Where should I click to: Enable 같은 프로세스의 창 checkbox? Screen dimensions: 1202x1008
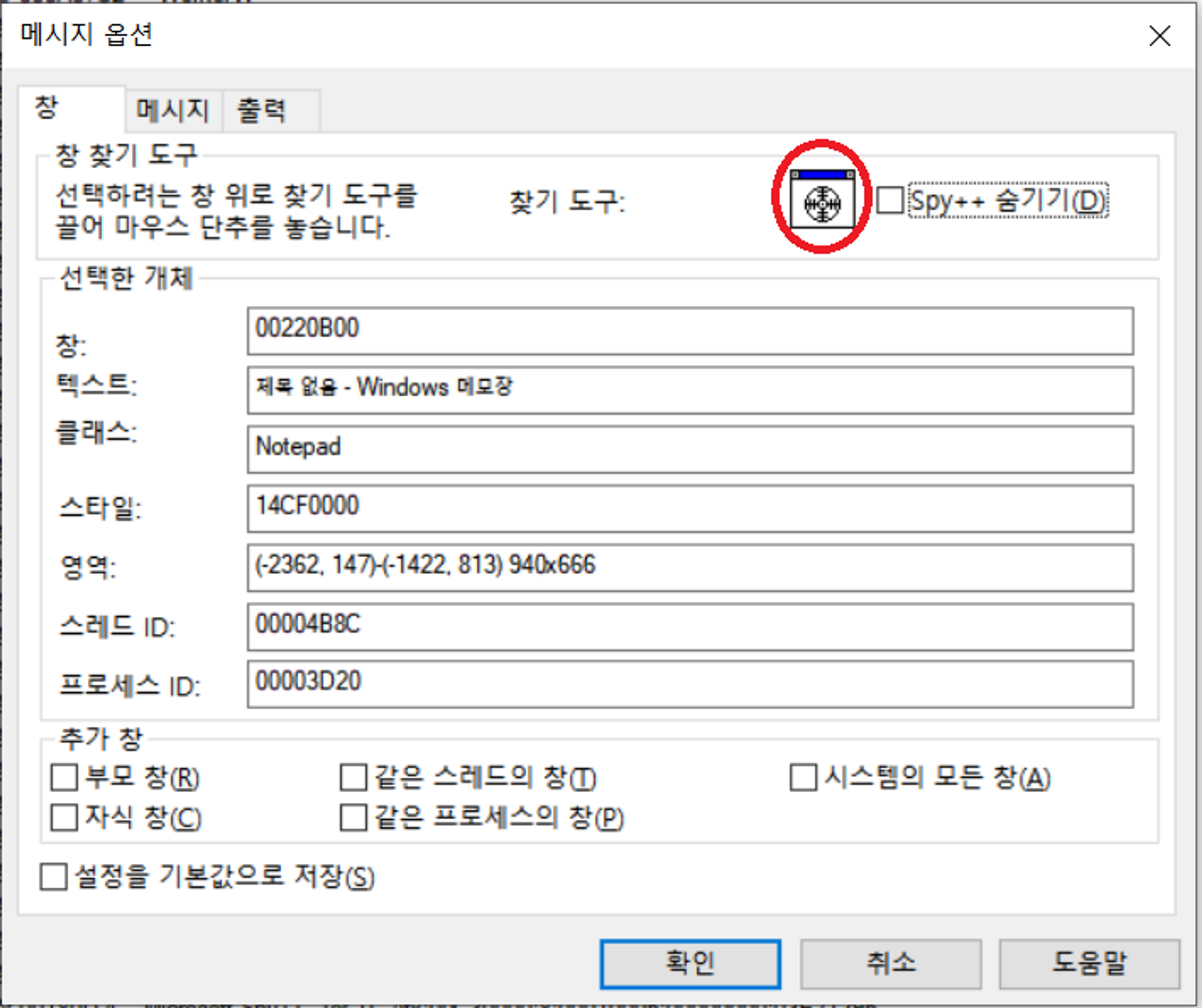tap(353, 817)
